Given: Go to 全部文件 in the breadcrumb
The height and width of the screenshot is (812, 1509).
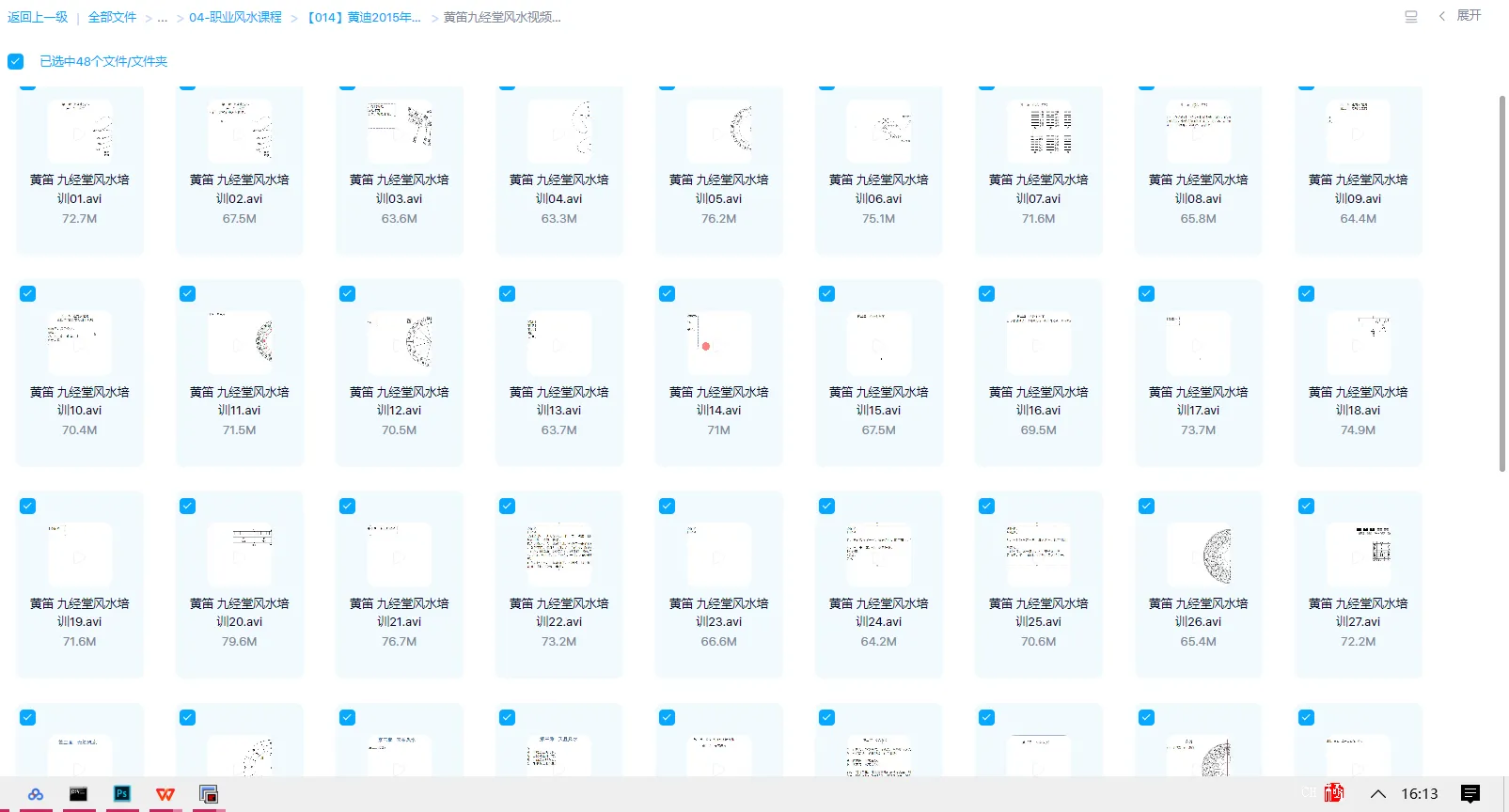Looking at the screenshot, I should click(112, 18).
